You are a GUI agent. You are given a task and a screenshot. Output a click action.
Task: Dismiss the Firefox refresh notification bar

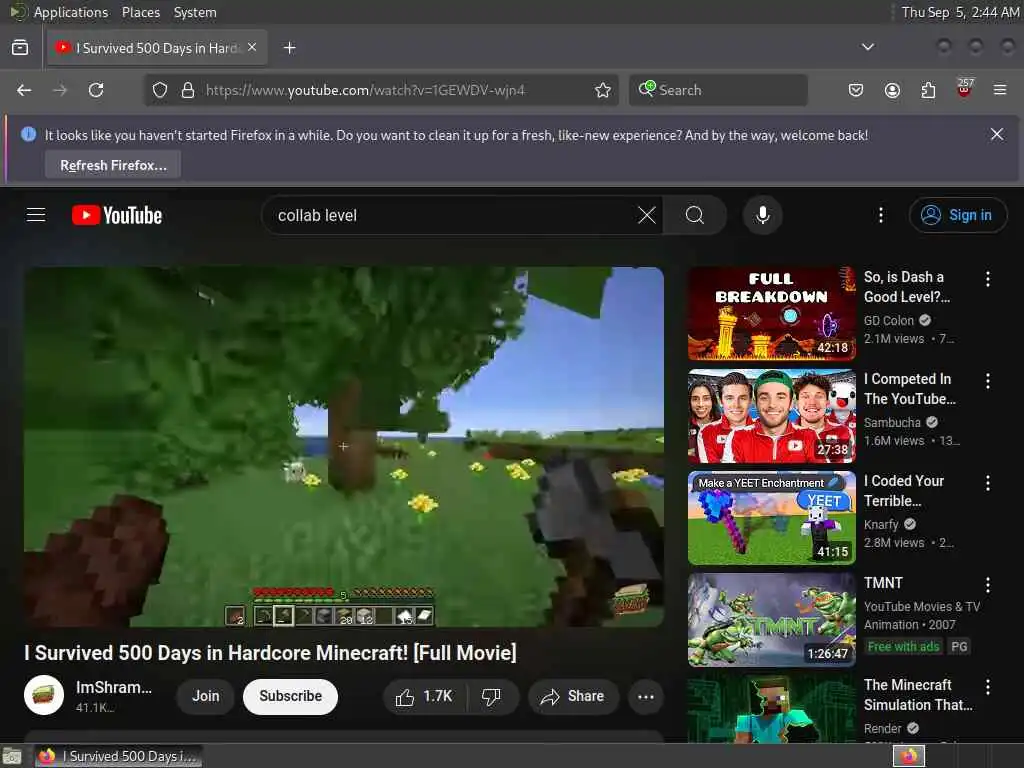997,135
